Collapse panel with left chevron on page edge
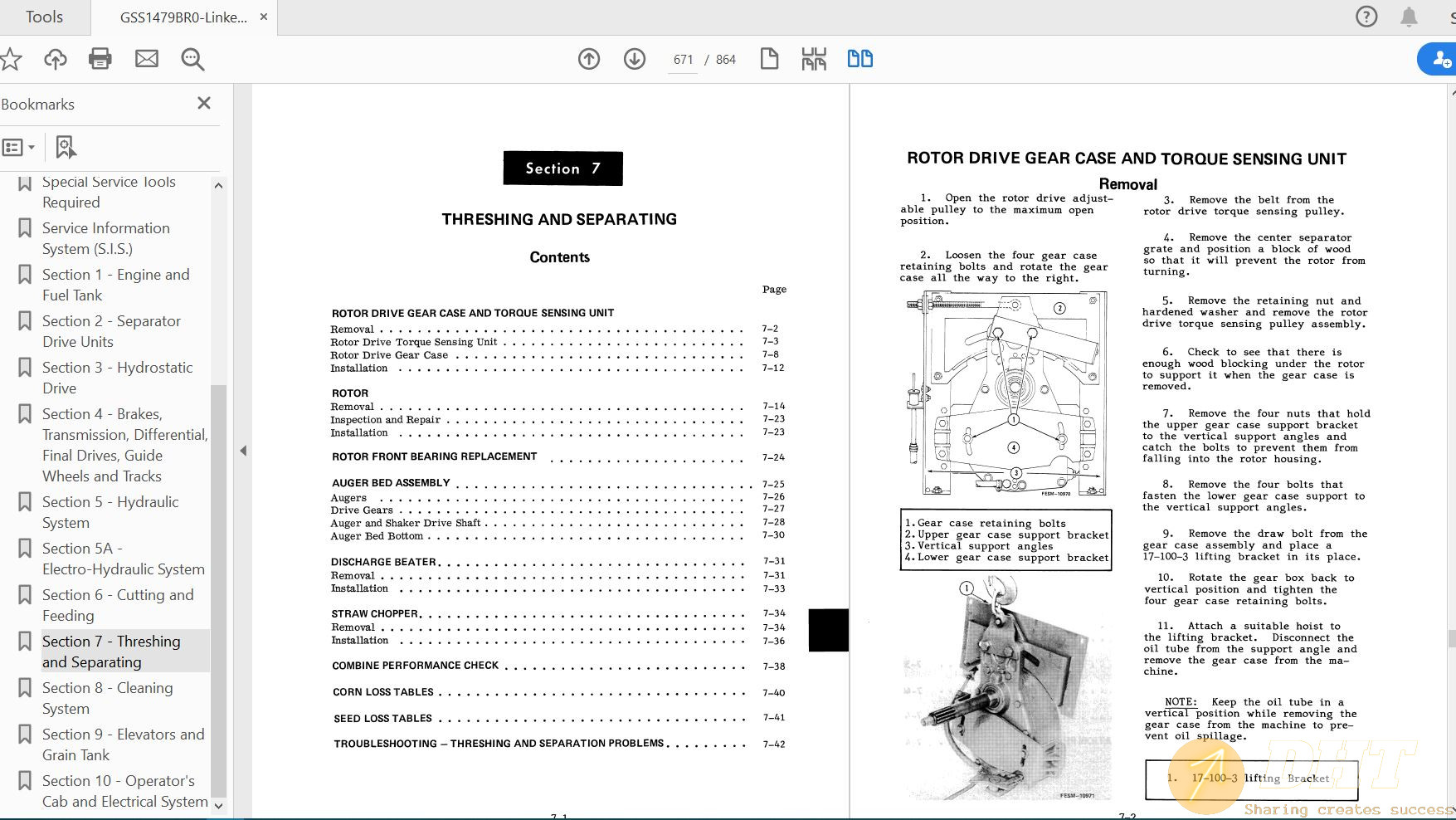This screenshot has height=820, width=1456. (243, 451)
